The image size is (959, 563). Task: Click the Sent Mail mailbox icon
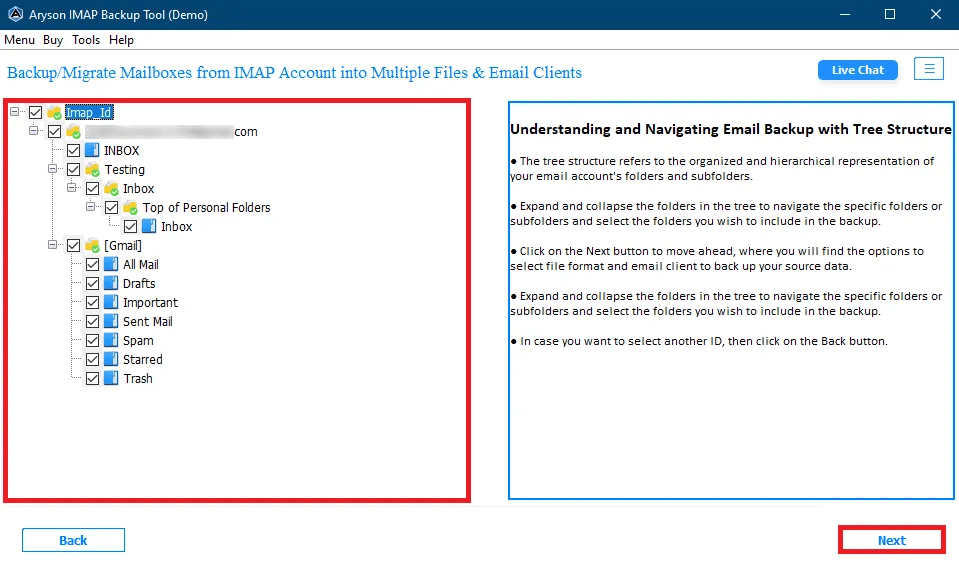pos(111,321)
